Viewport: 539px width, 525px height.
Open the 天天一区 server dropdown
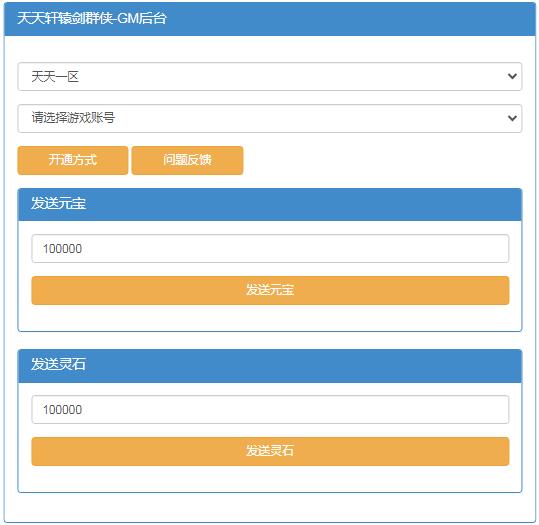(270, 76)
